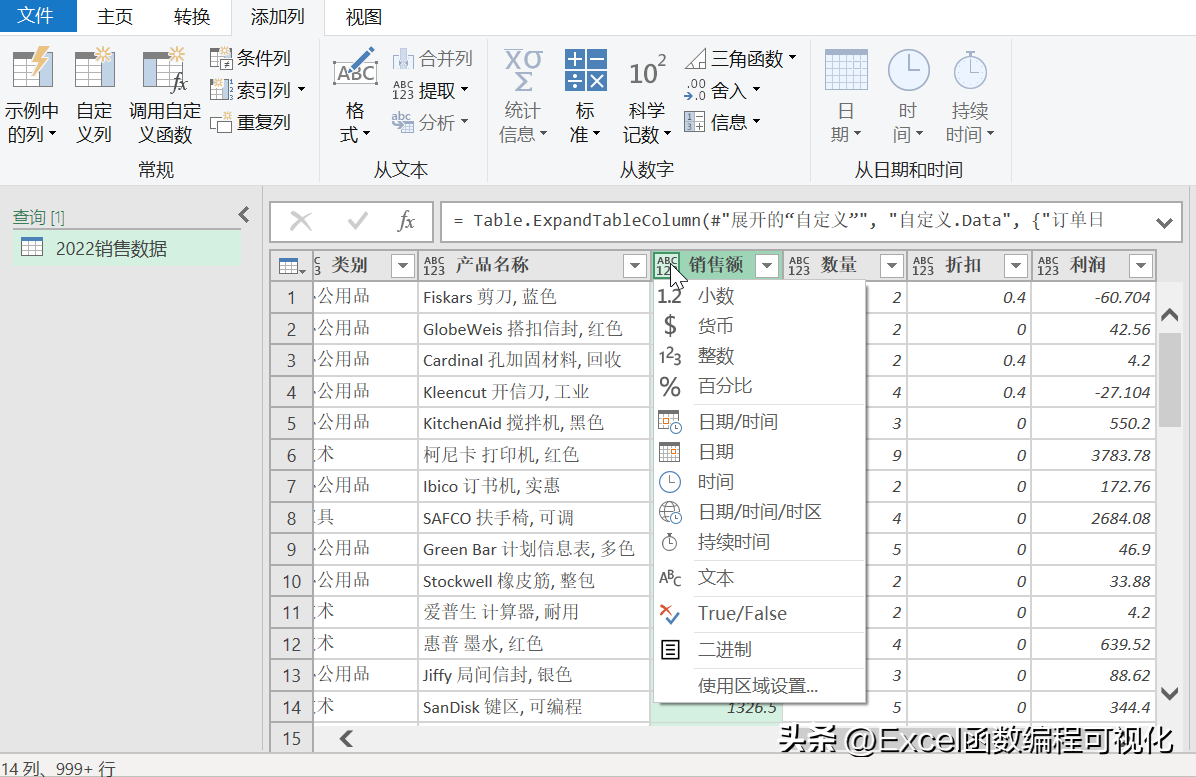The height and width of the screenshot is (777, 1196).
Task: Click the vertical scrollbar up arrow
Action: coord(1169,314)
